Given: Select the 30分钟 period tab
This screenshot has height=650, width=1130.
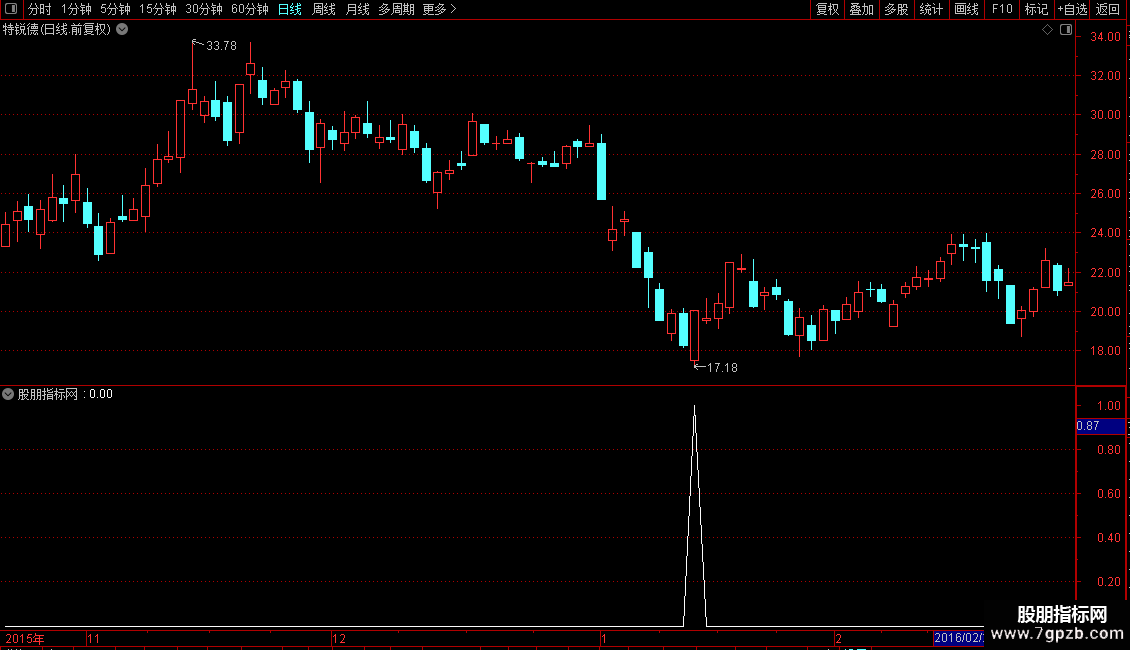Looking at the screenshot, I should (x=204, y=9).
